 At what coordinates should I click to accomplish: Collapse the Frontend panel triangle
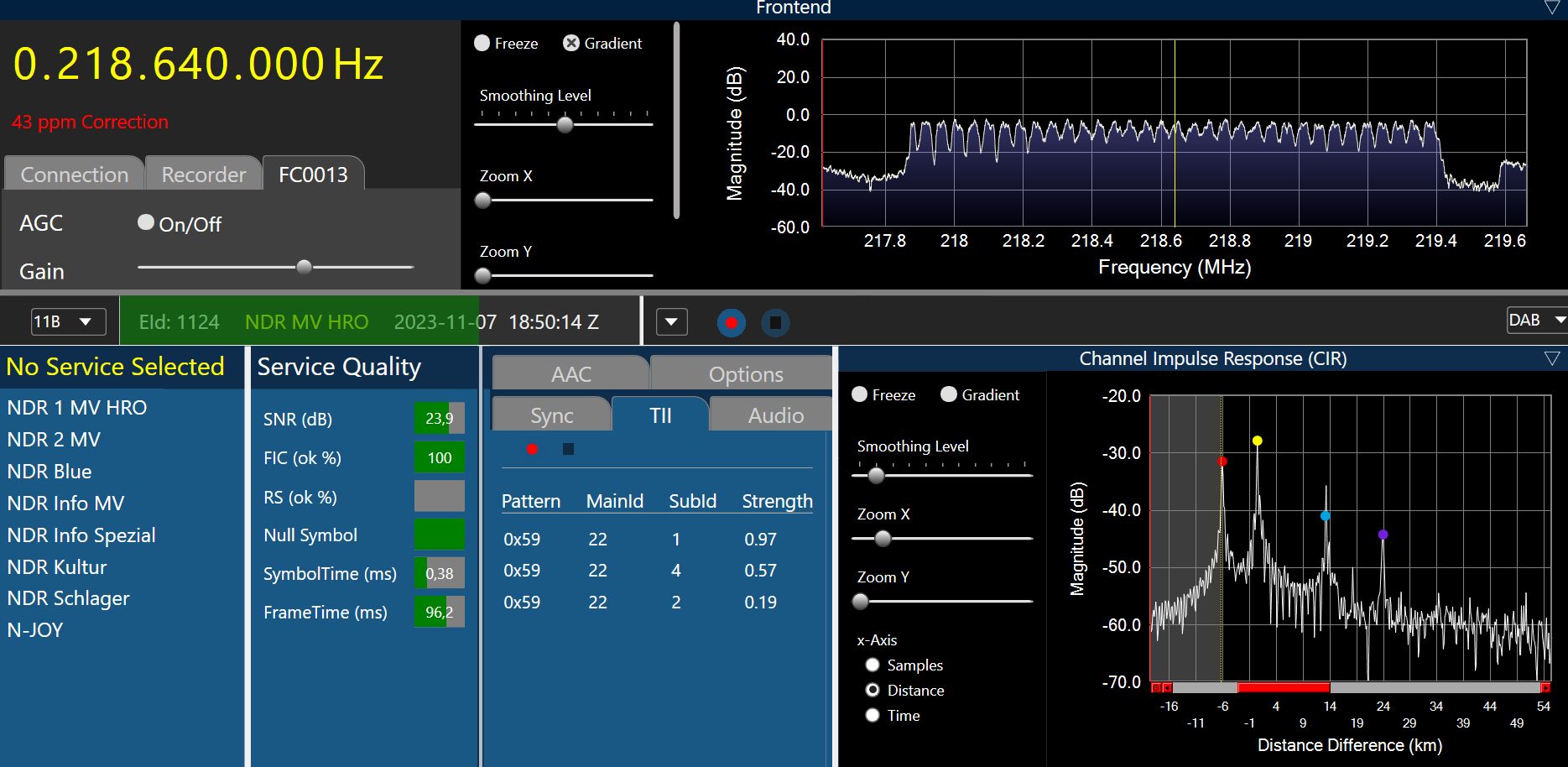coord(1551,8)
